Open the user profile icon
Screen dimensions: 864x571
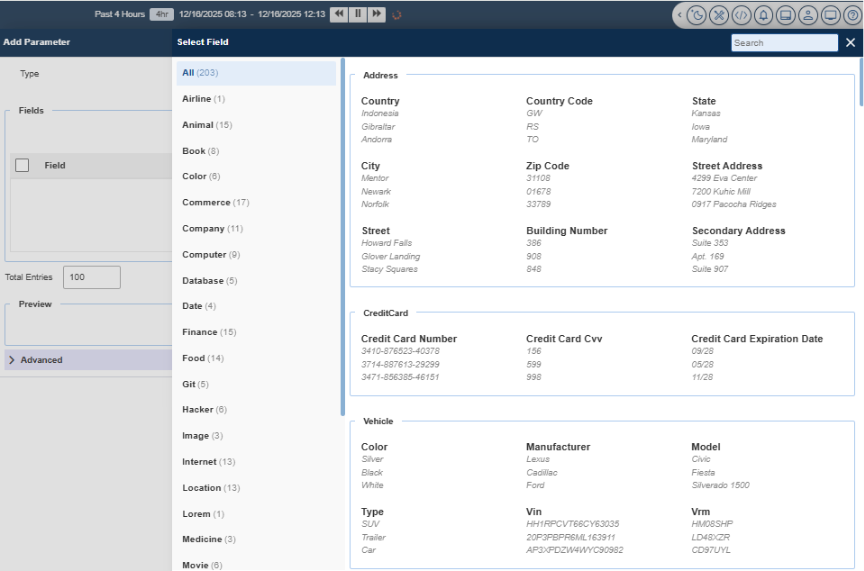tap(808, 15)
